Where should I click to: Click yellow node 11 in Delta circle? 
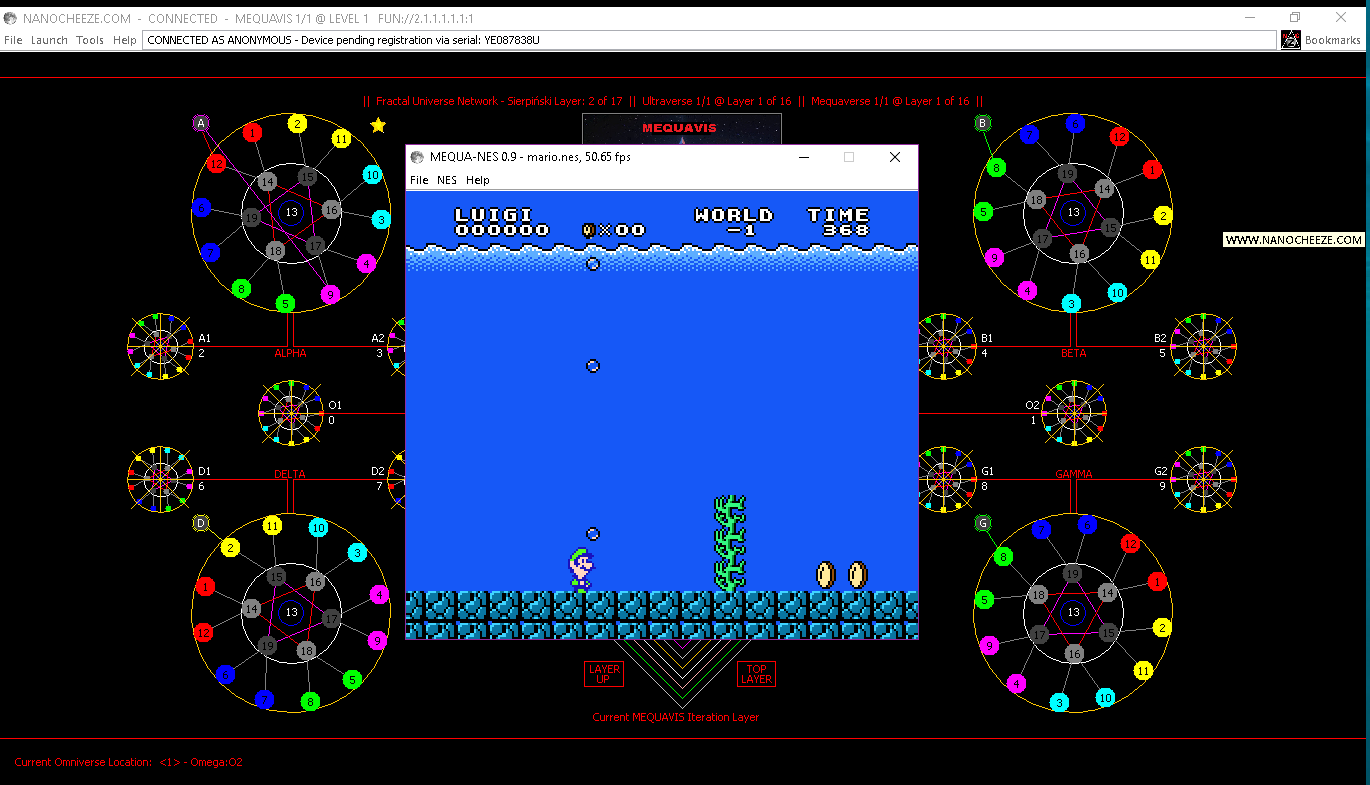point(272,526)
